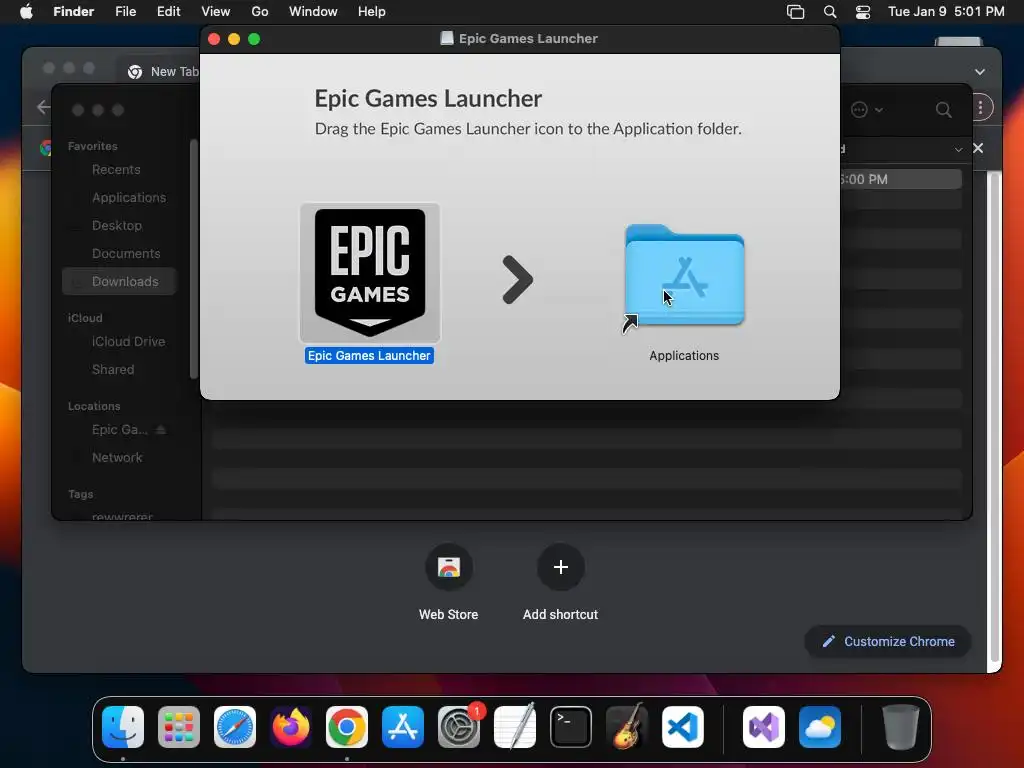Click the Stage Manager menu bar icon
The image size is (1024, 768).
[x=795, y=12]
